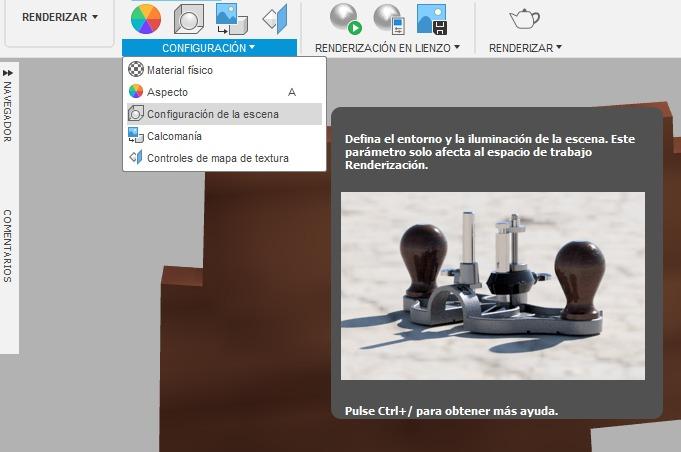Viewport: 681px width, 452px height.
Task: Choose Controles de mapa de textura
Action: tap(224, 158)
